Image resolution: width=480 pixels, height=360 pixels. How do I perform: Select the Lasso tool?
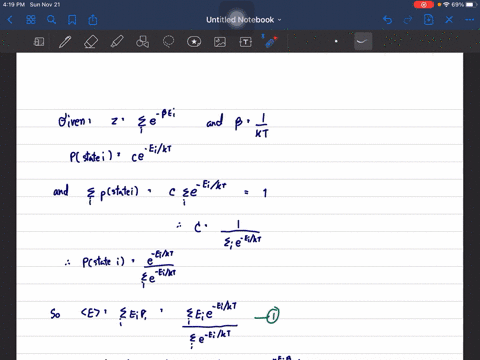pyautogui.click(x=168, y=42)
